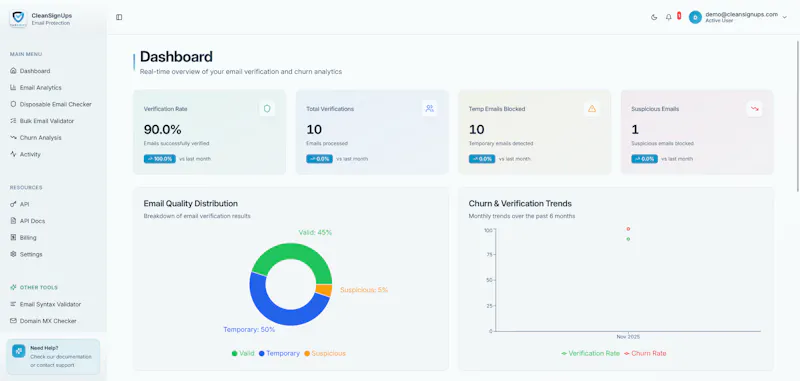This screenshot has width=800, height=381.
Task: Click the green verification rate data point
Action: coord(628,239)
